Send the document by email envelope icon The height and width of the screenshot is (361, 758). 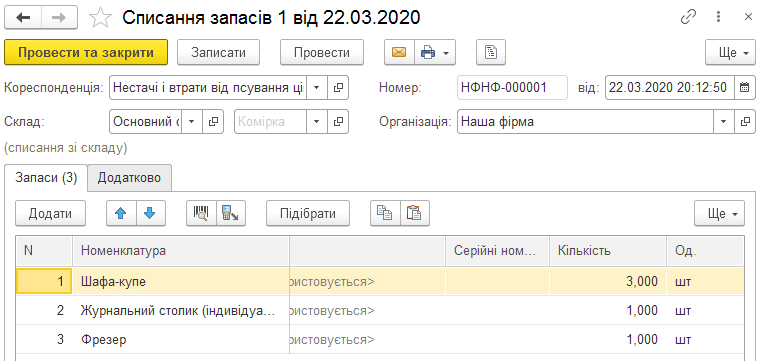399,52
